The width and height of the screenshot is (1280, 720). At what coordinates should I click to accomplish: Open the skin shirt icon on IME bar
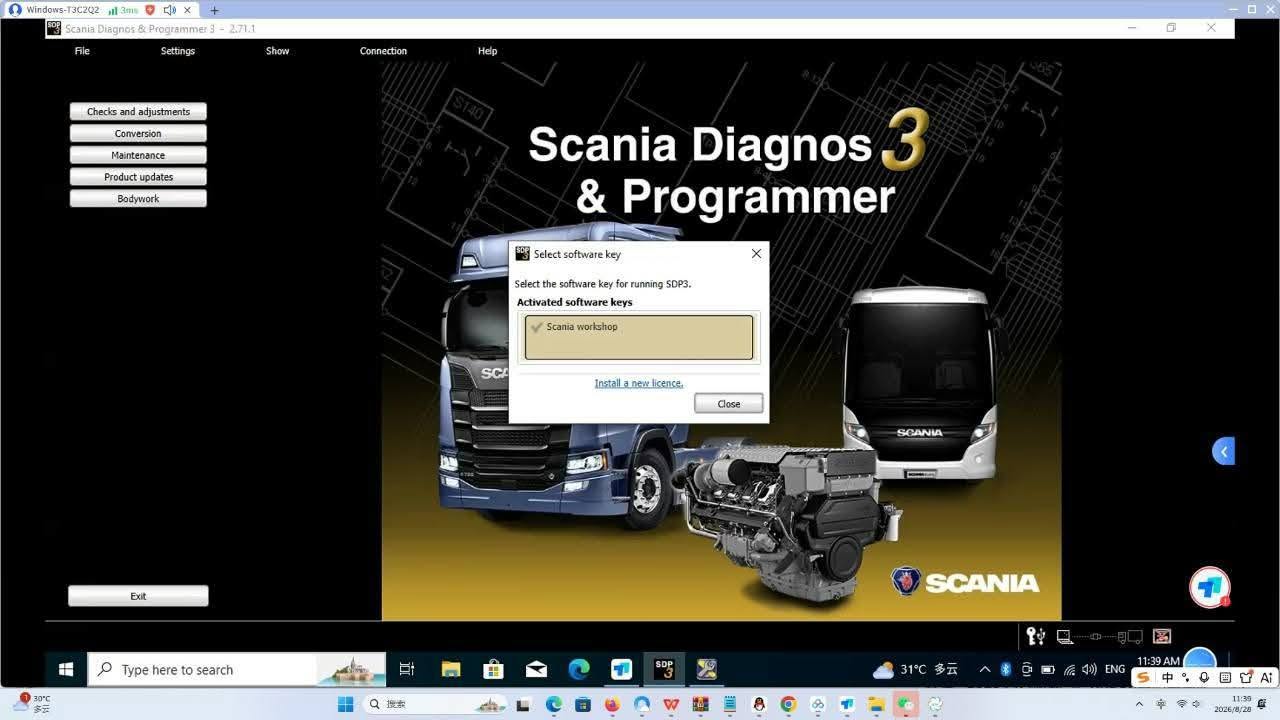(x=1244, y=678)
